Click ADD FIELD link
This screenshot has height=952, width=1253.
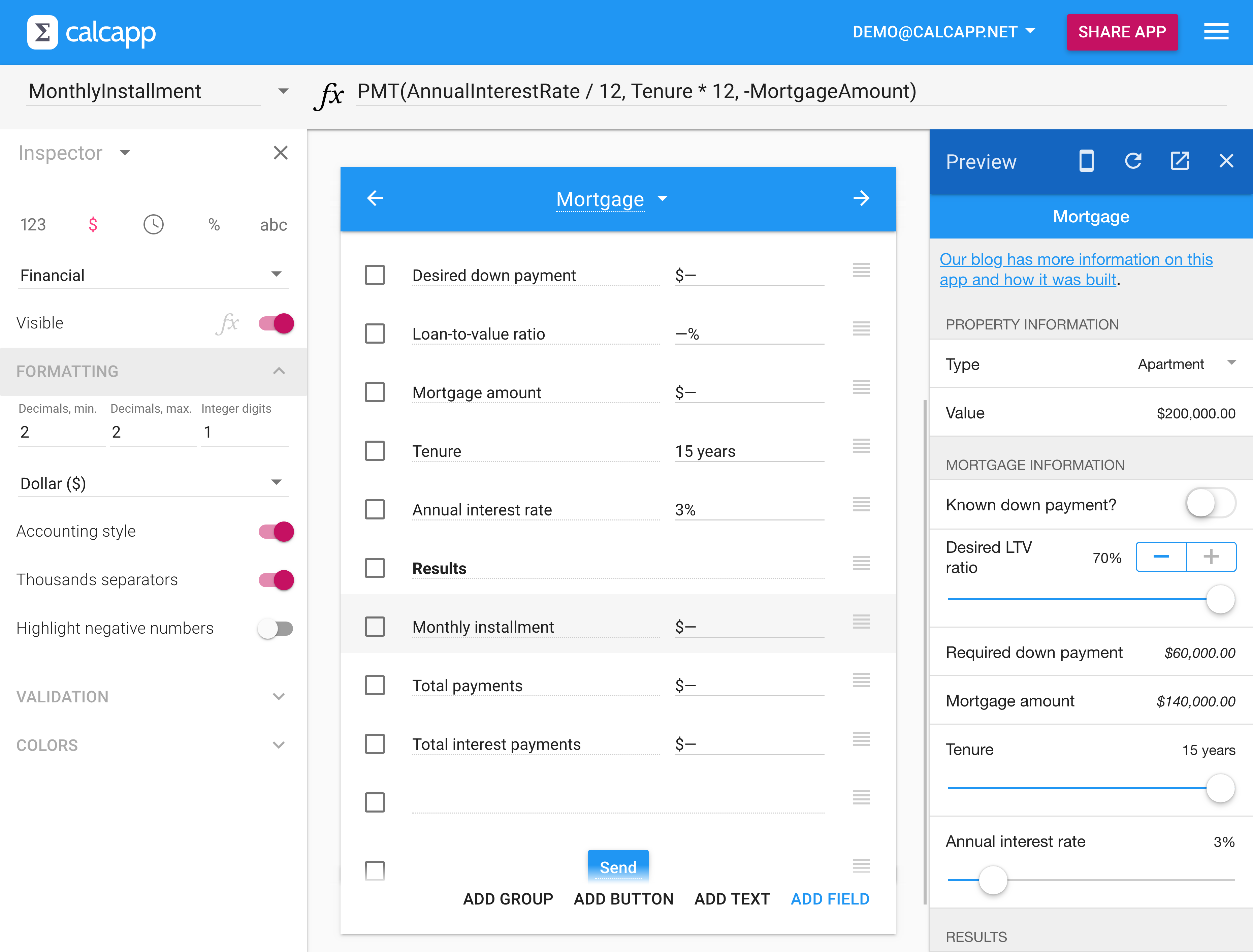[829, 899]
